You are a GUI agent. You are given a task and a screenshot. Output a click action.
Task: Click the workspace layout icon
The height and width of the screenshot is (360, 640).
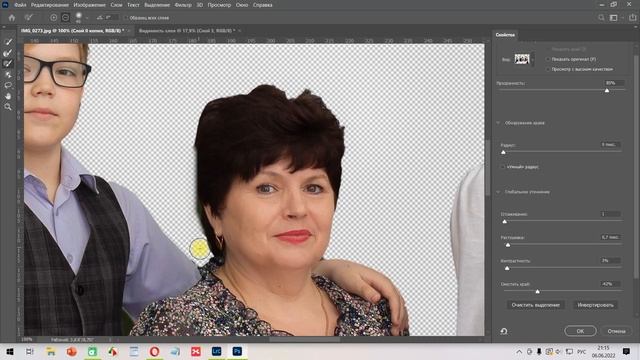pyautogui.click(x=613, y=18)
